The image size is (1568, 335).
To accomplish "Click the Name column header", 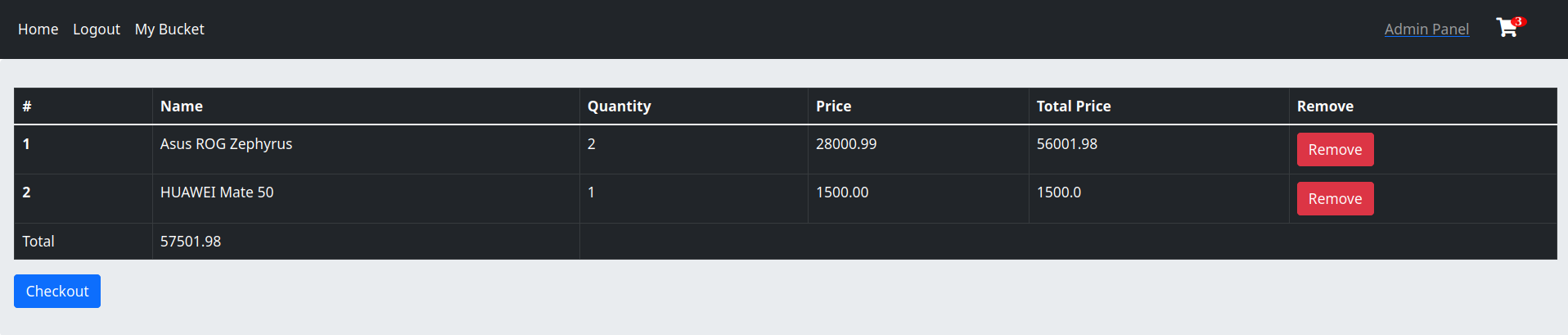I will 366,106.
